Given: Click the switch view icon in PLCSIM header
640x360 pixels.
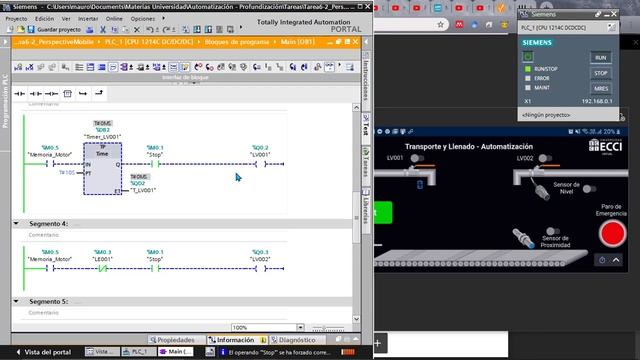Looking at the screenshot, I should coord(611,27).
